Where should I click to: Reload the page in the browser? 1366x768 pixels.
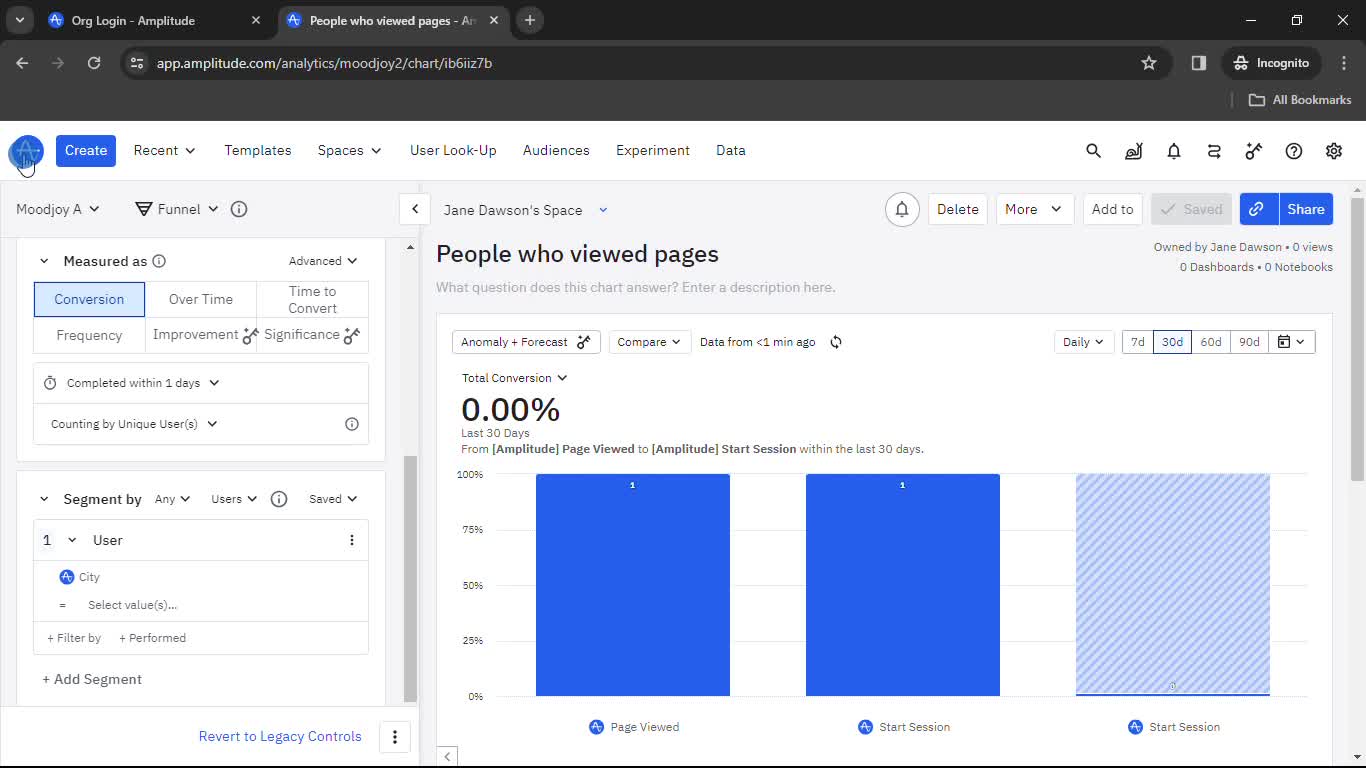point(94,63)
